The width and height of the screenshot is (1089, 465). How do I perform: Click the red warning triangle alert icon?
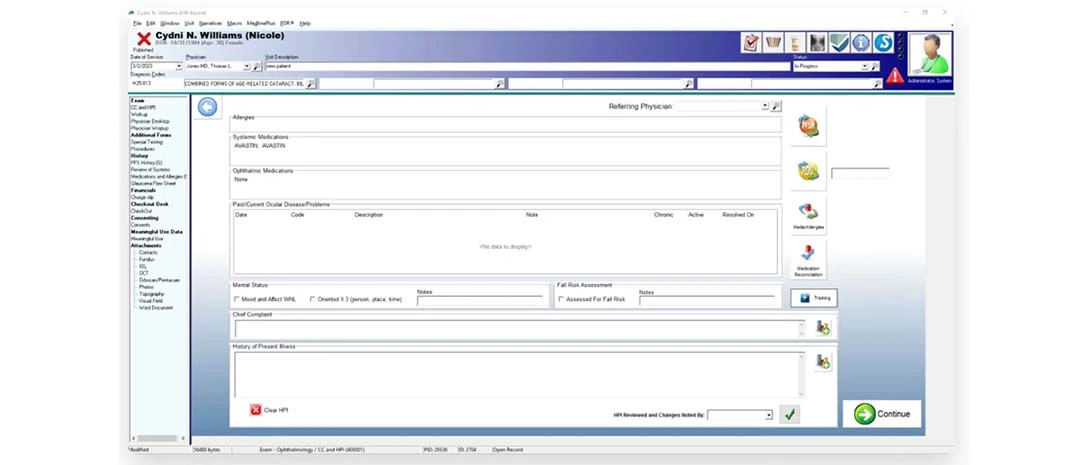[895, 76]
